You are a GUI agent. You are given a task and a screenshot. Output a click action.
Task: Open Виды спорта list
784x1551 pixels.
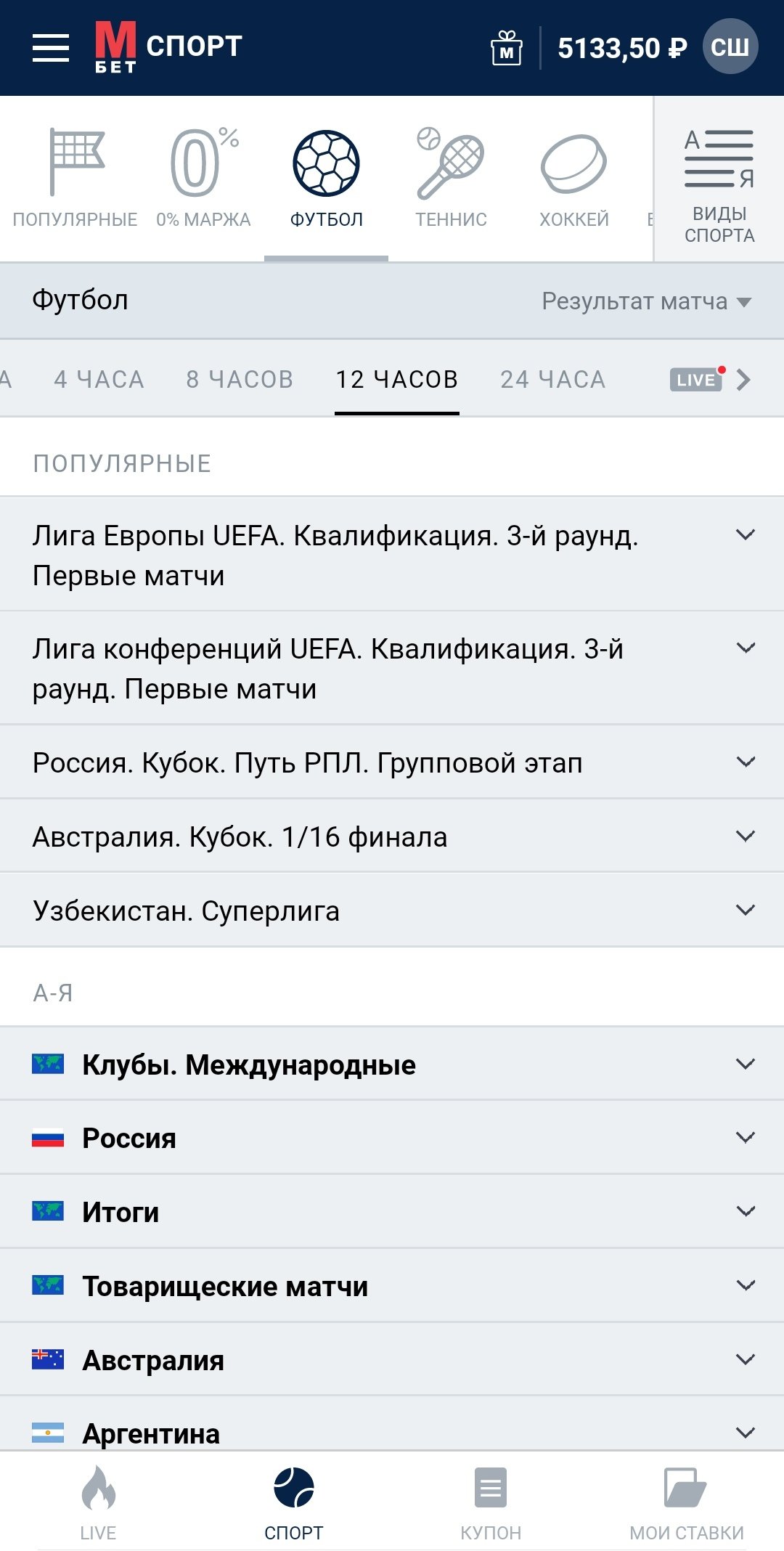tap(719, 185)
